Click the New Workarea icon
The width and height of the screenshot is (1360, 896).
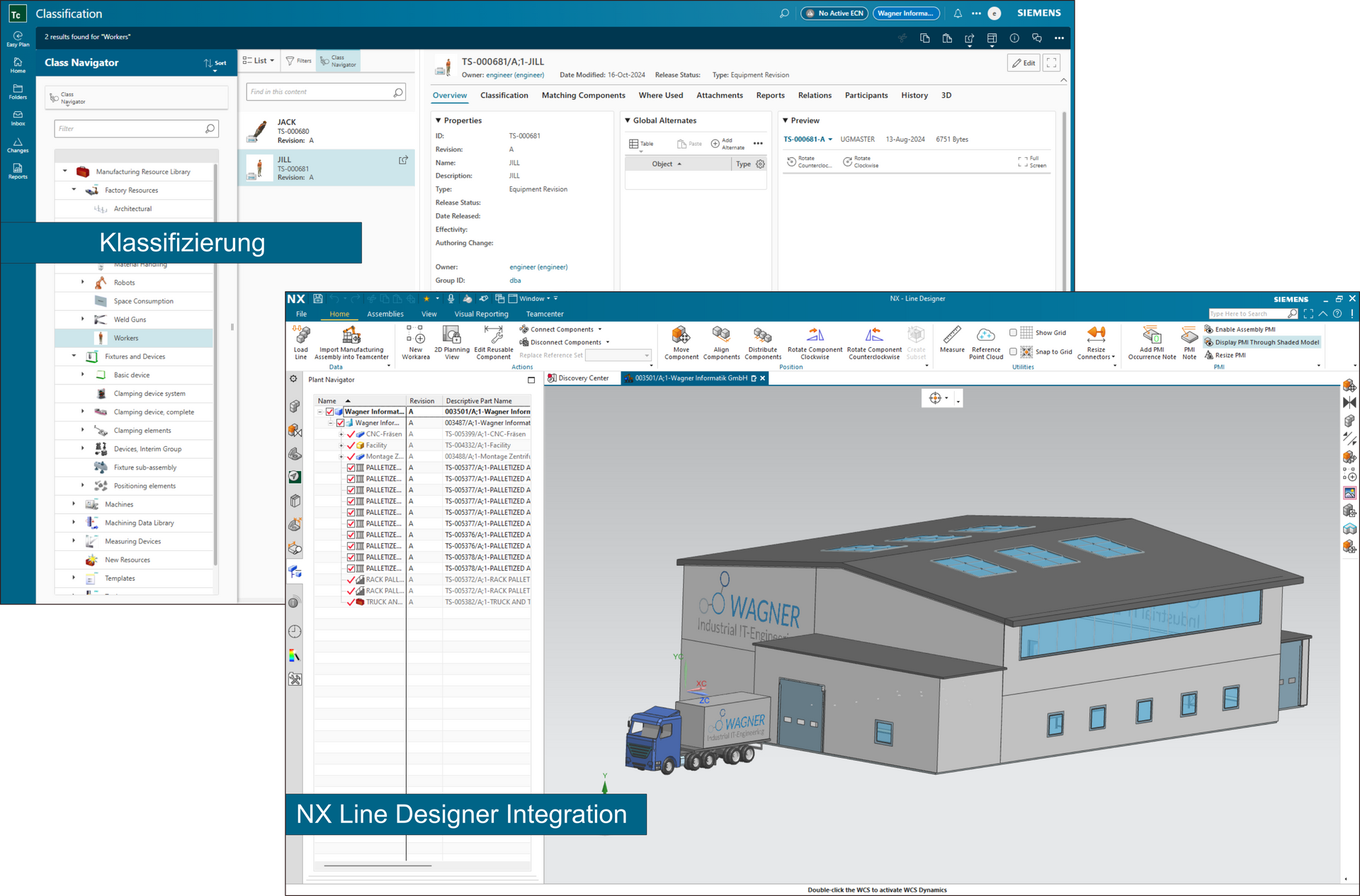(x=416, y=335)
